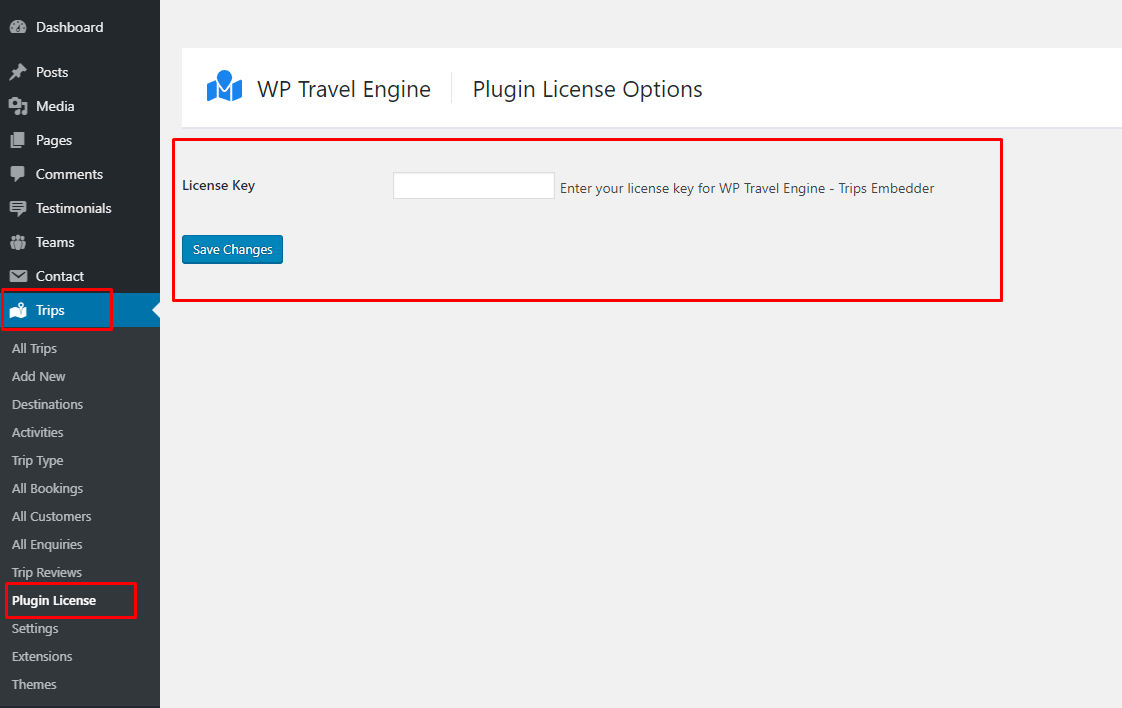Viewport: 1122px width, 708px height.
Task: Open the Destinations menu entry
Action: click(47, 404)
